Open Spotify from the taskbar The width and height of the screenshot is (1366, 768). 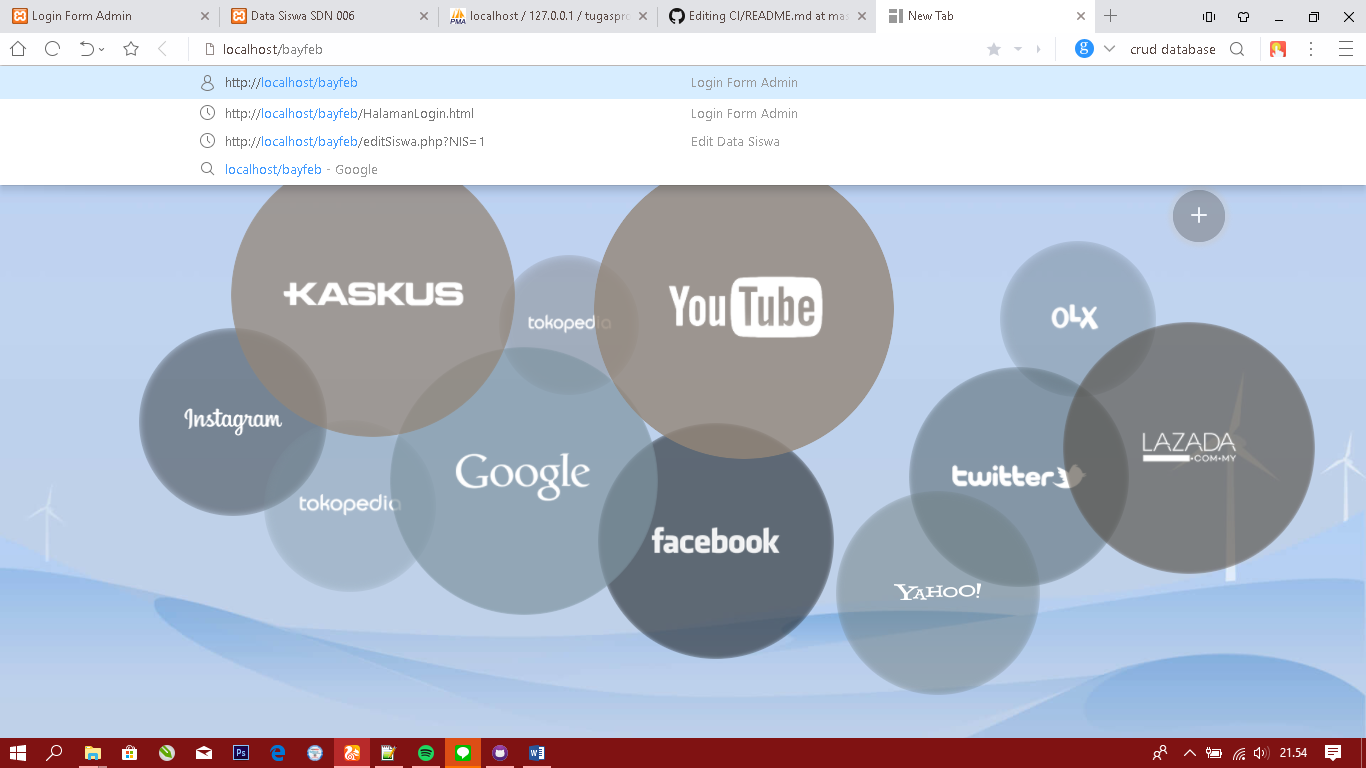click(x=426, y=753)
